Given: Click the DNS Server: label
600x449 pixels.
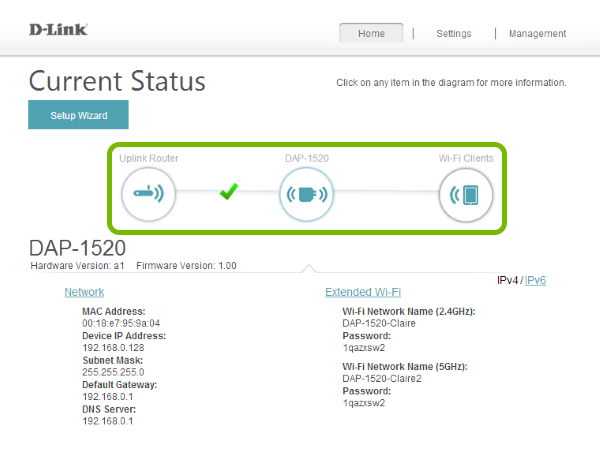Looking at the screenshot, I should click(x=109, y=409).
